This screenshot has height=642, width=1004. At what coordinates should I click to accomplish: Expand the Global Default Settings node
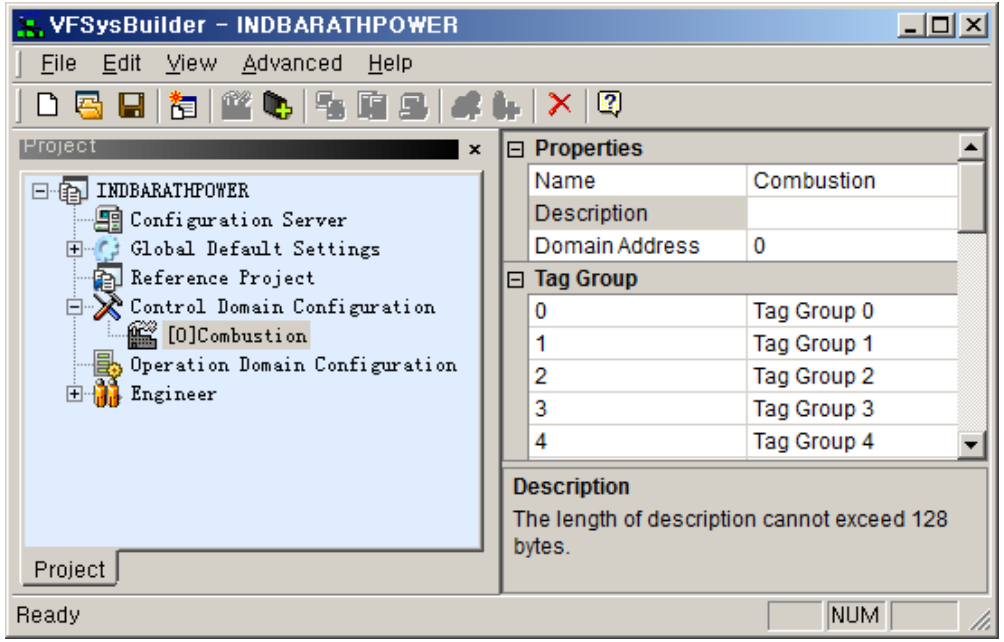click(x=74, y=249)
